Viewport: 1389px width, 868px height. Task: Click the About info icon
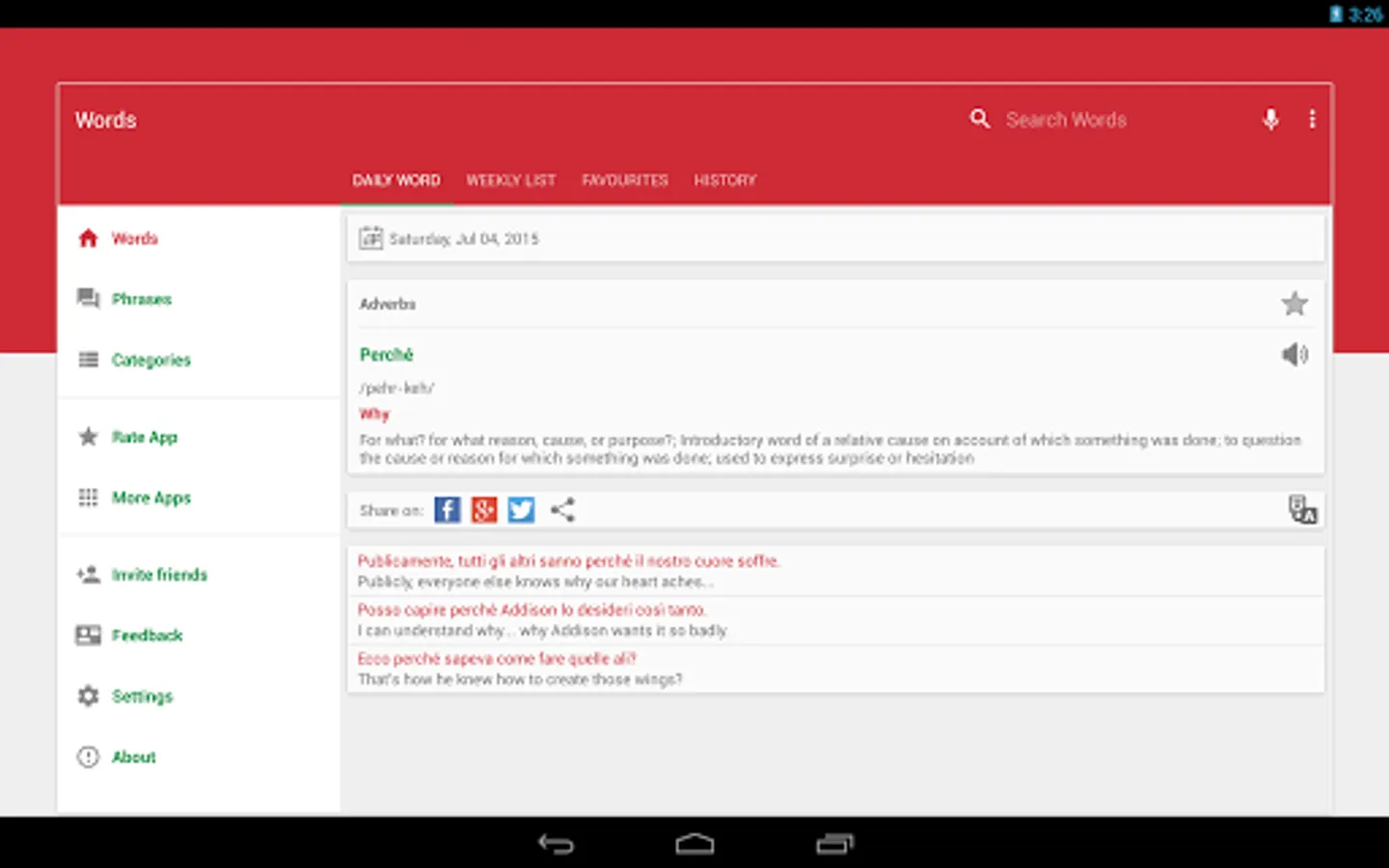point(88,757)
